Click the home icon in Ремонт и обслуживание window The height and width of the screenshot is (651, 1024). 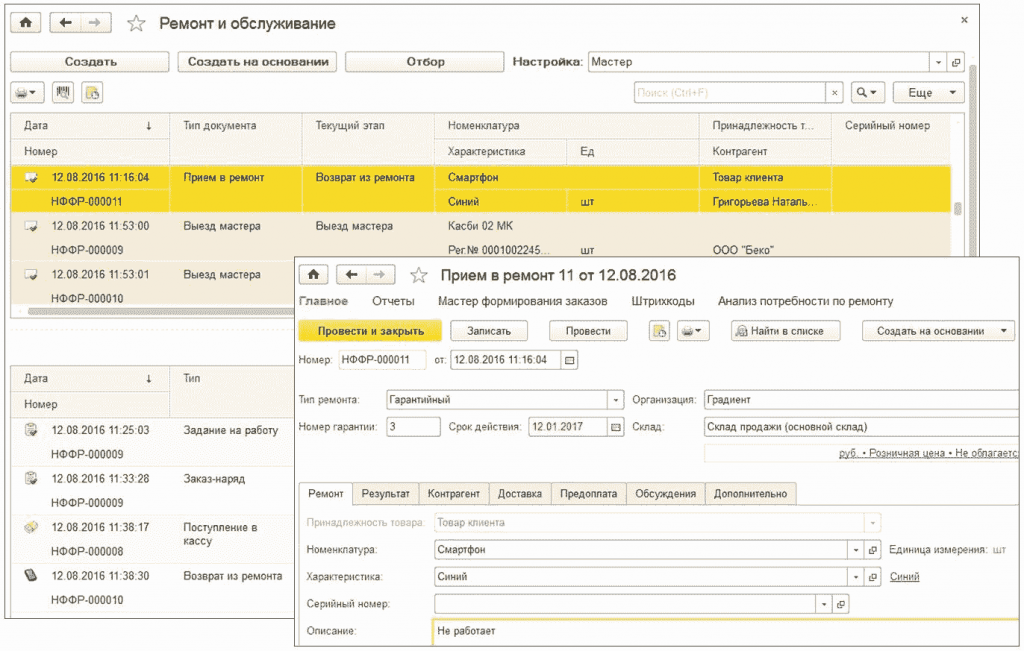pyautogui.click(x=25, y=23)
